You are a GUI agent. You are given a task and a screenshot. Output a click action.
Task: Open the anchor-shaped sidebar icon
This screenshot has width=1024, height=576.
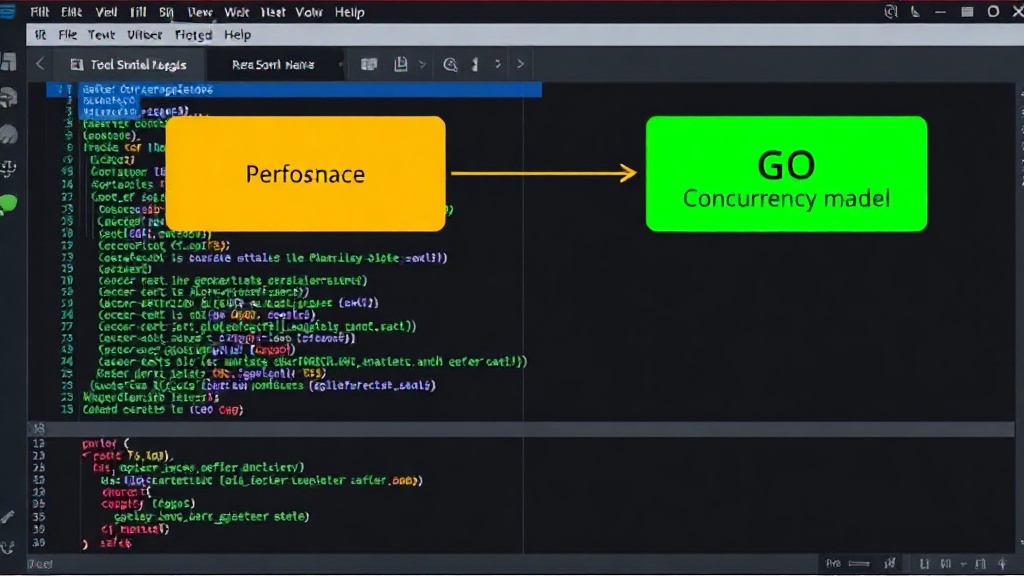point(8,168)
